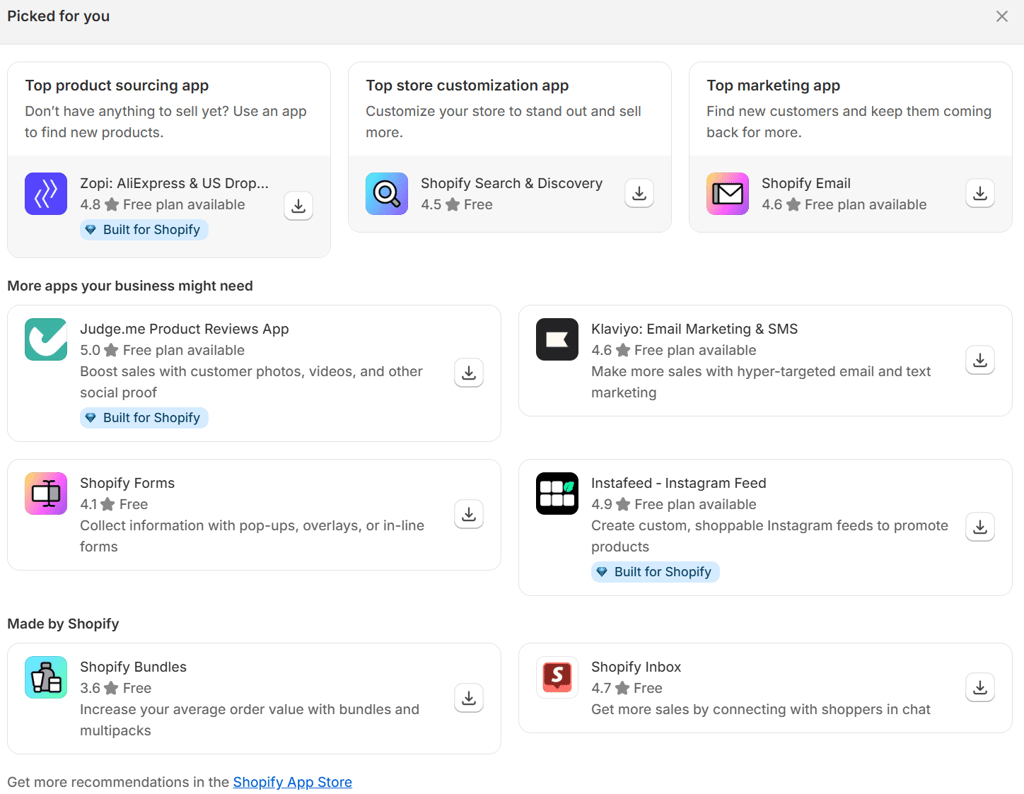Install Shopify Search & Discovery via download icon
Image resolution: width=1024 pixels, height=794 pixels.
[x=639, y=193]
